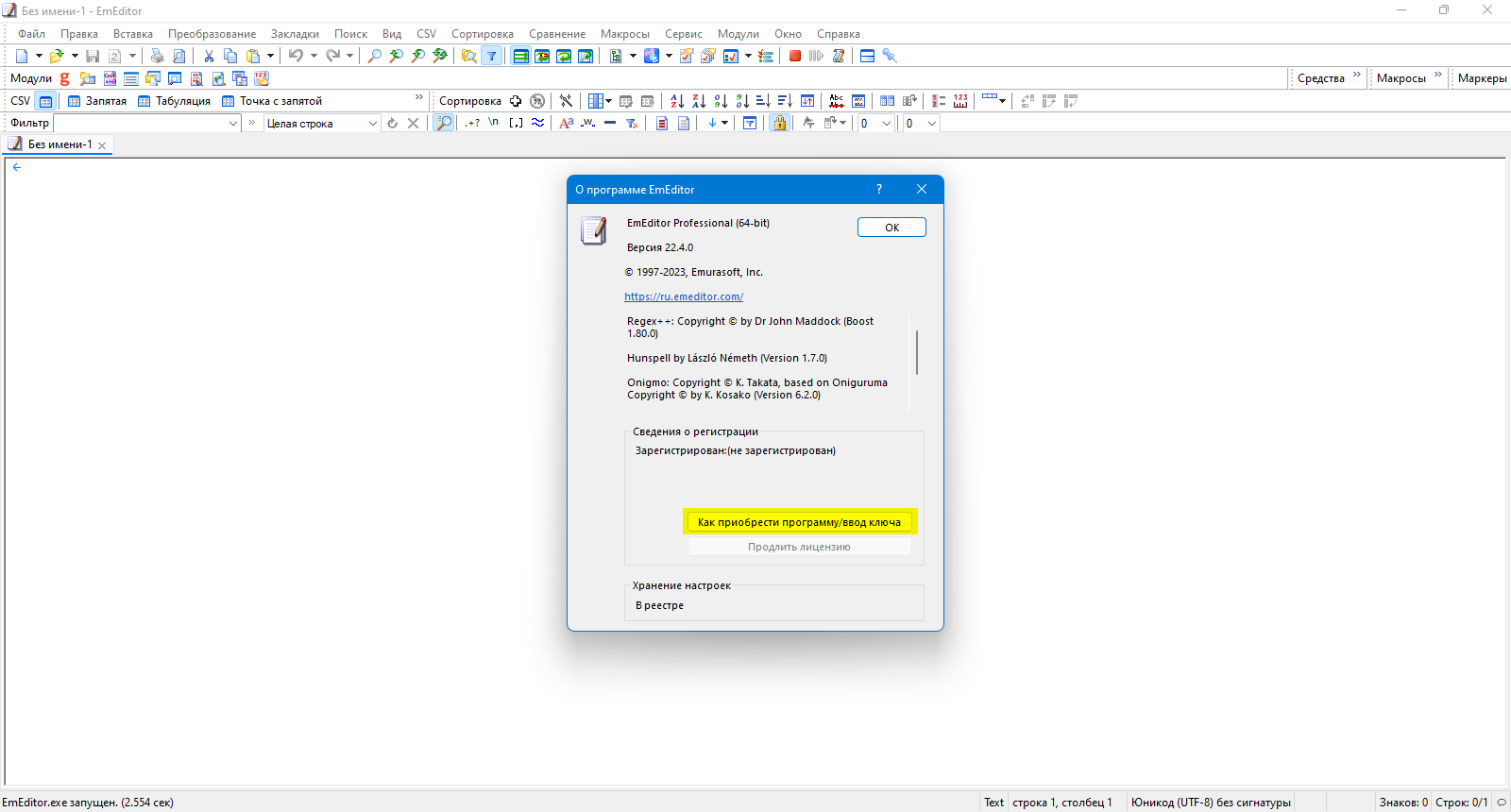This screenshot has height=812, width=1511.
Task: Click the sort A to Z icon
Action: coord(676,101)
